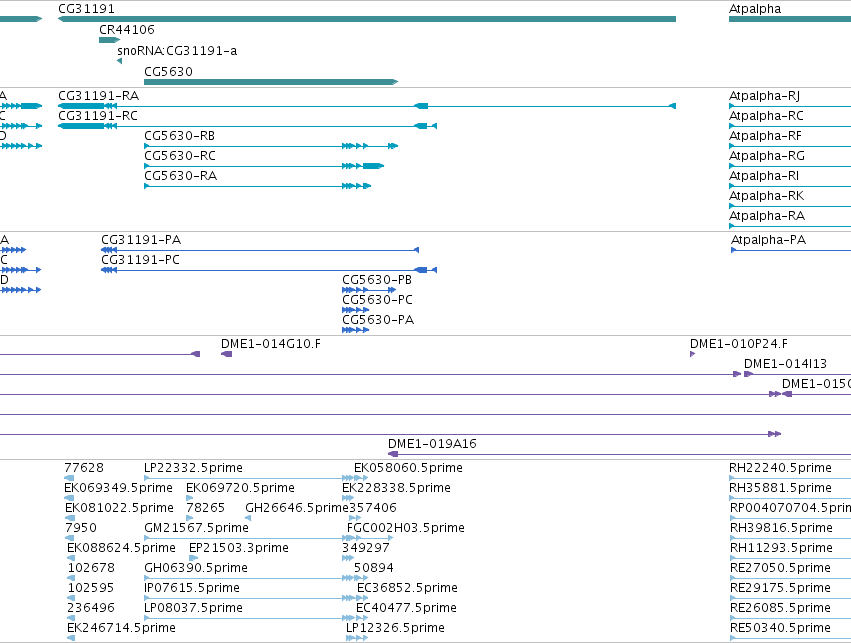Click the EK069720.5prime EST label

(x=240, y=488)
